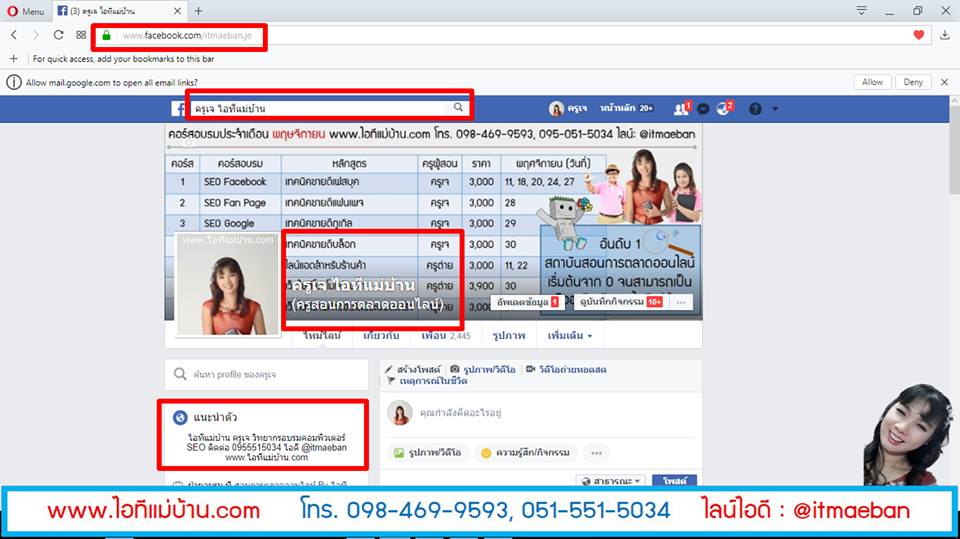The image size is (960, 539).
Task: Reload the current Facebook page
Action: 58,35
